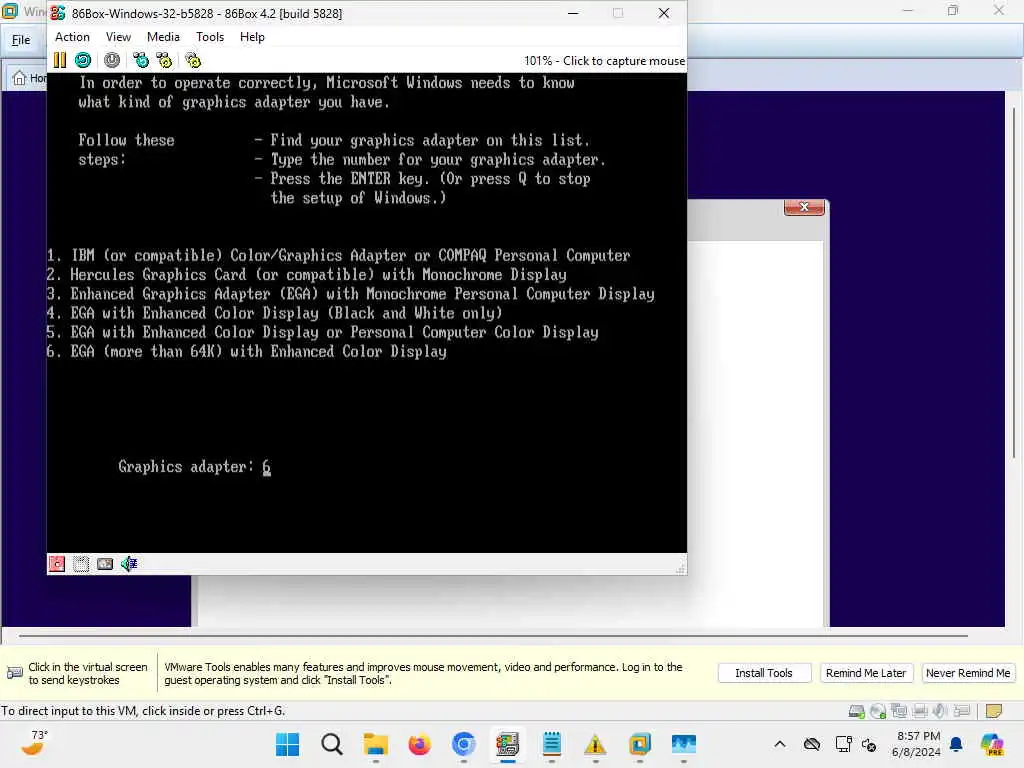Open File Explorer from the taskbar
This screenshot has height=768, width=1024.
pos(376,744)
